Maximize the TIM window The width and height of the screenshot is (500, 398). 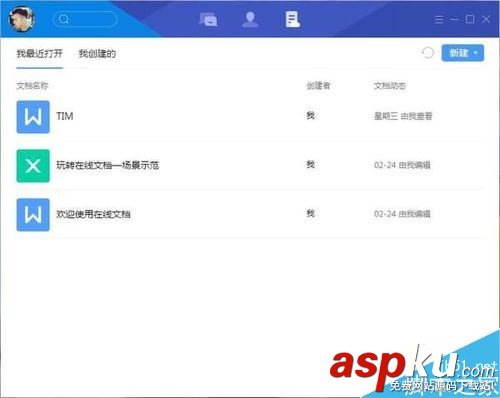(470, 19)
